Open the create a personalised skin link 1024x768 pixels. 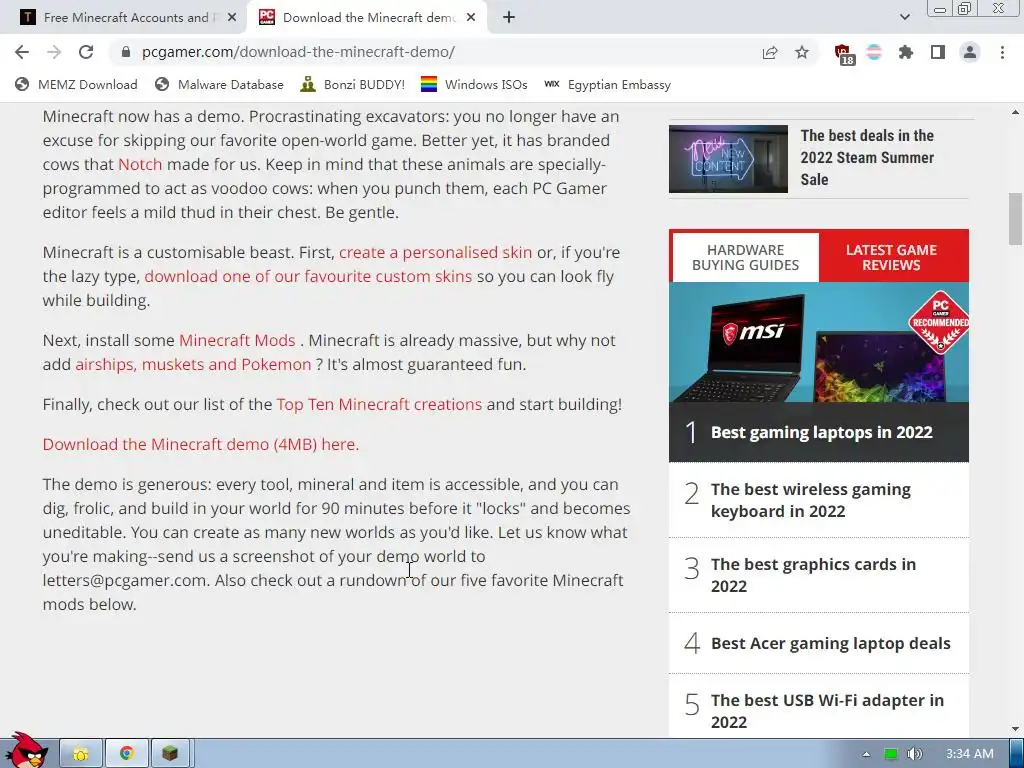436,253
